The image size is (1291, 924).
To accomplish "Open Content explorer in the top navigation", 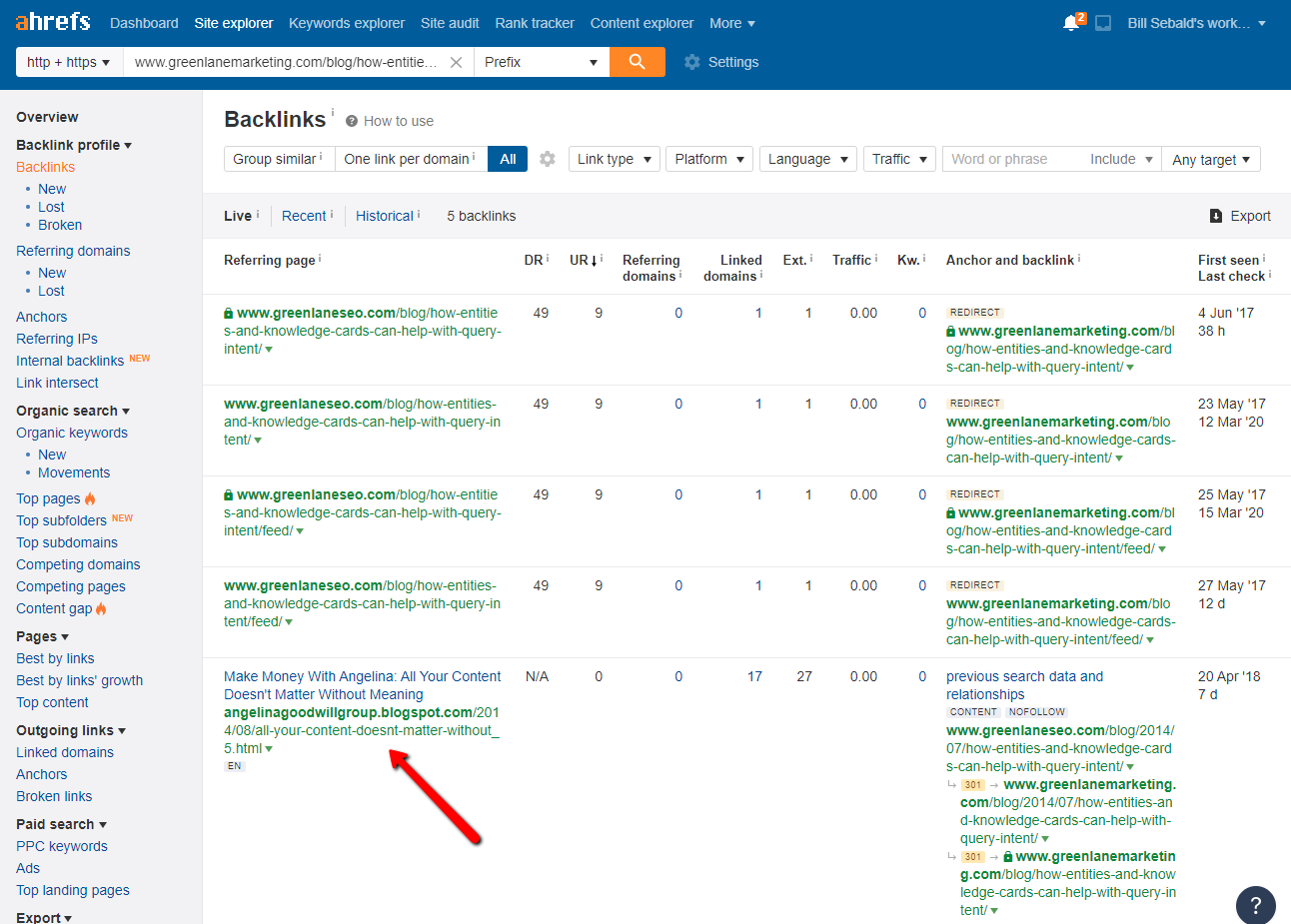I will click(x=642, y=23).
